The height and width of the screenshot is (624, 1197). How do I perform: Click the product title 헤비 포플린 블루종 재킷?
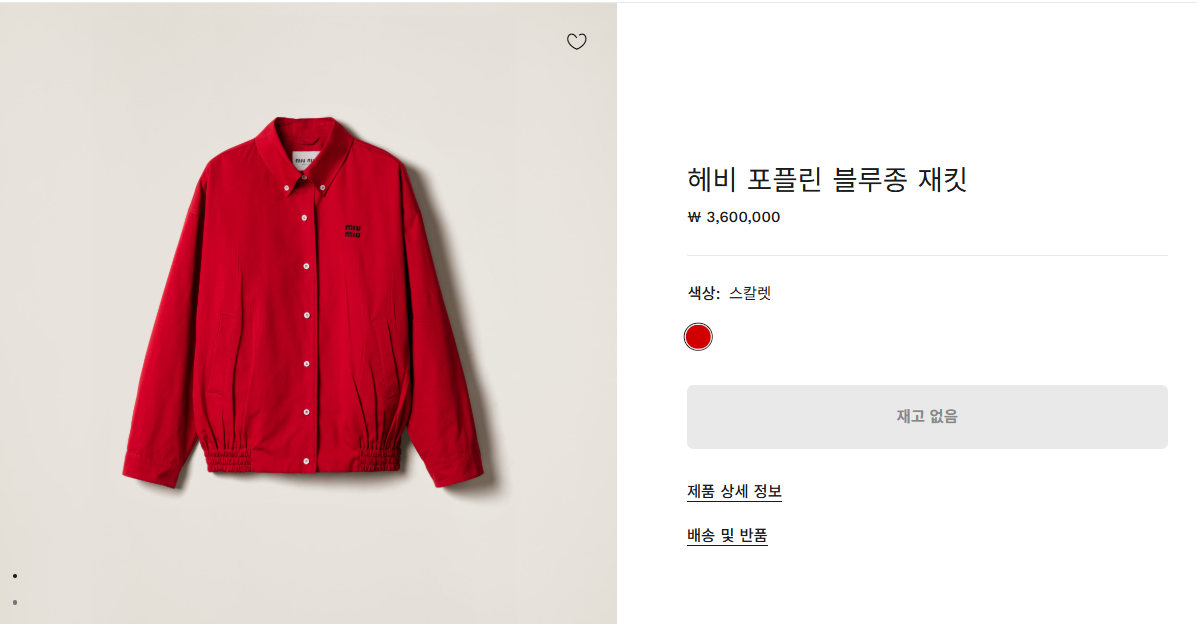(x=827, y=179)
